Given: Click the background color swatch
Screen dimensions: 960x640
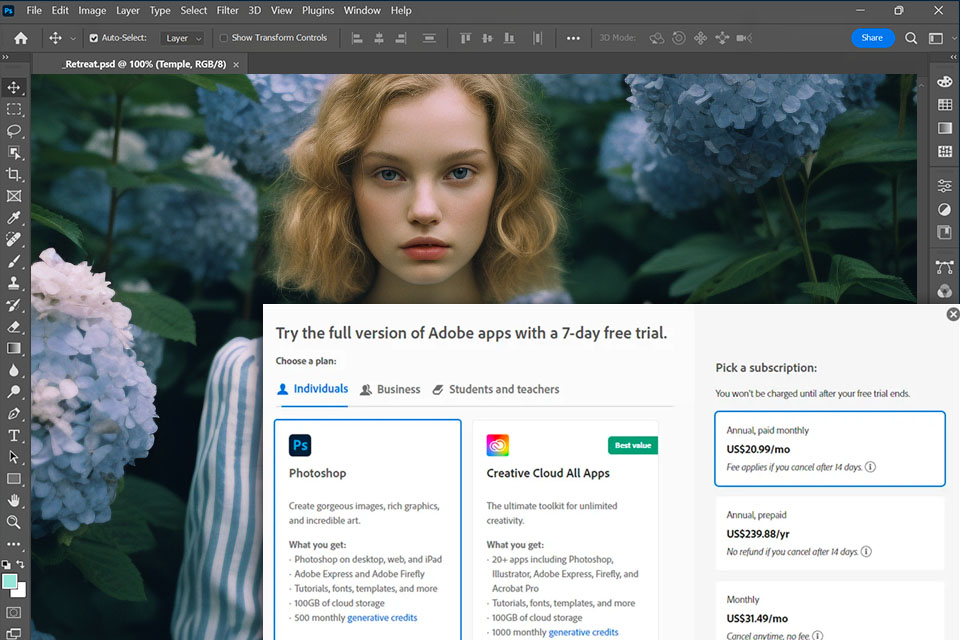Looking at the screenshot, I should [x=21, y=592].
